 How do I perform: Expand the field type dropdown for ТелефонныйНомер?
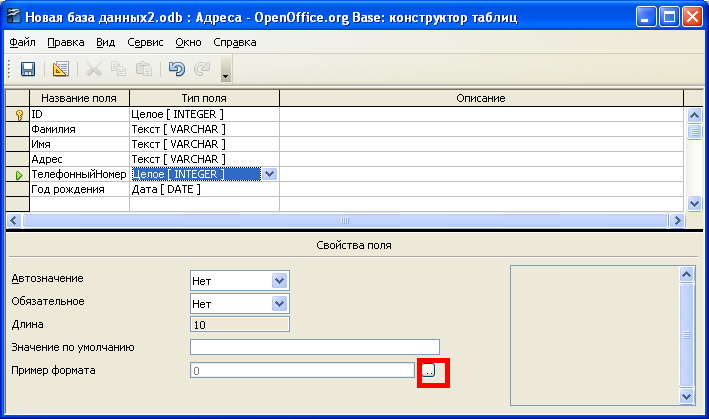[269, 174]
